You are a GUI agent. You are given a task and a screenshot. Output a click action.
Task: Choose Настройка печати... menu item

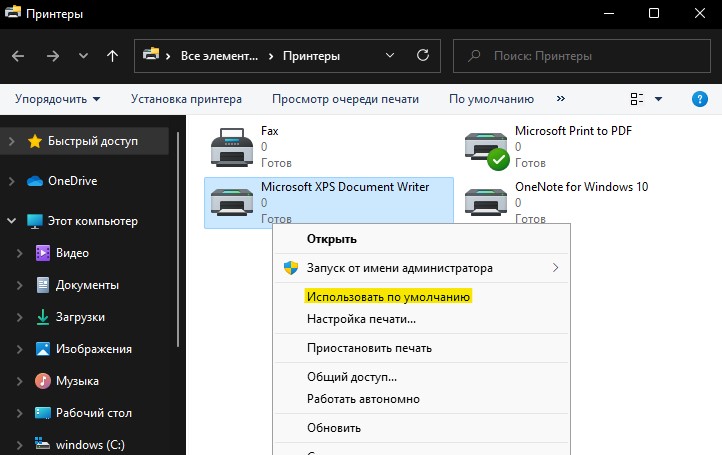(421, 319)
